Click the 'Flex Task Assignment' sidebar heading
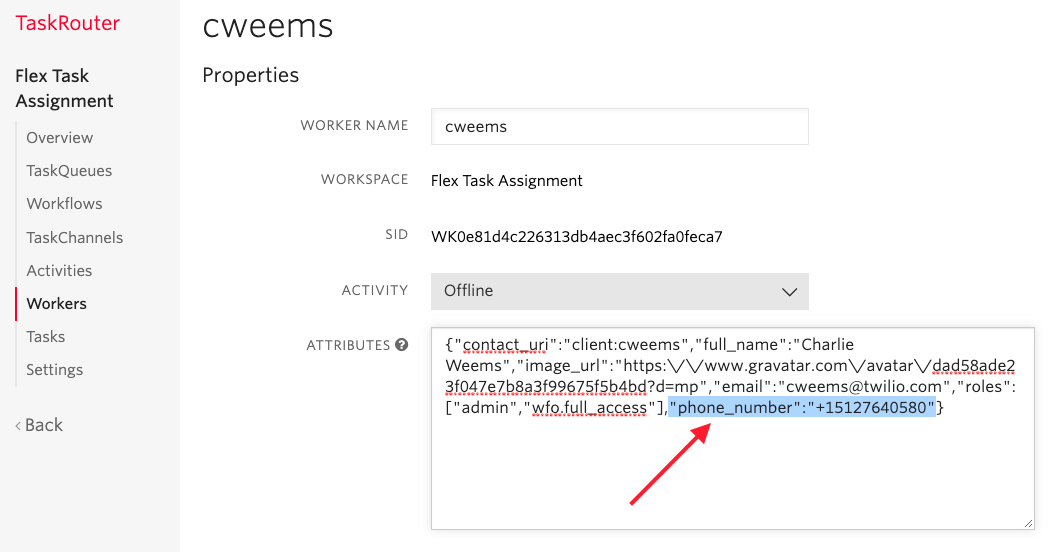The height and width of the screenshot is (552, 1058). coord(64,88)
